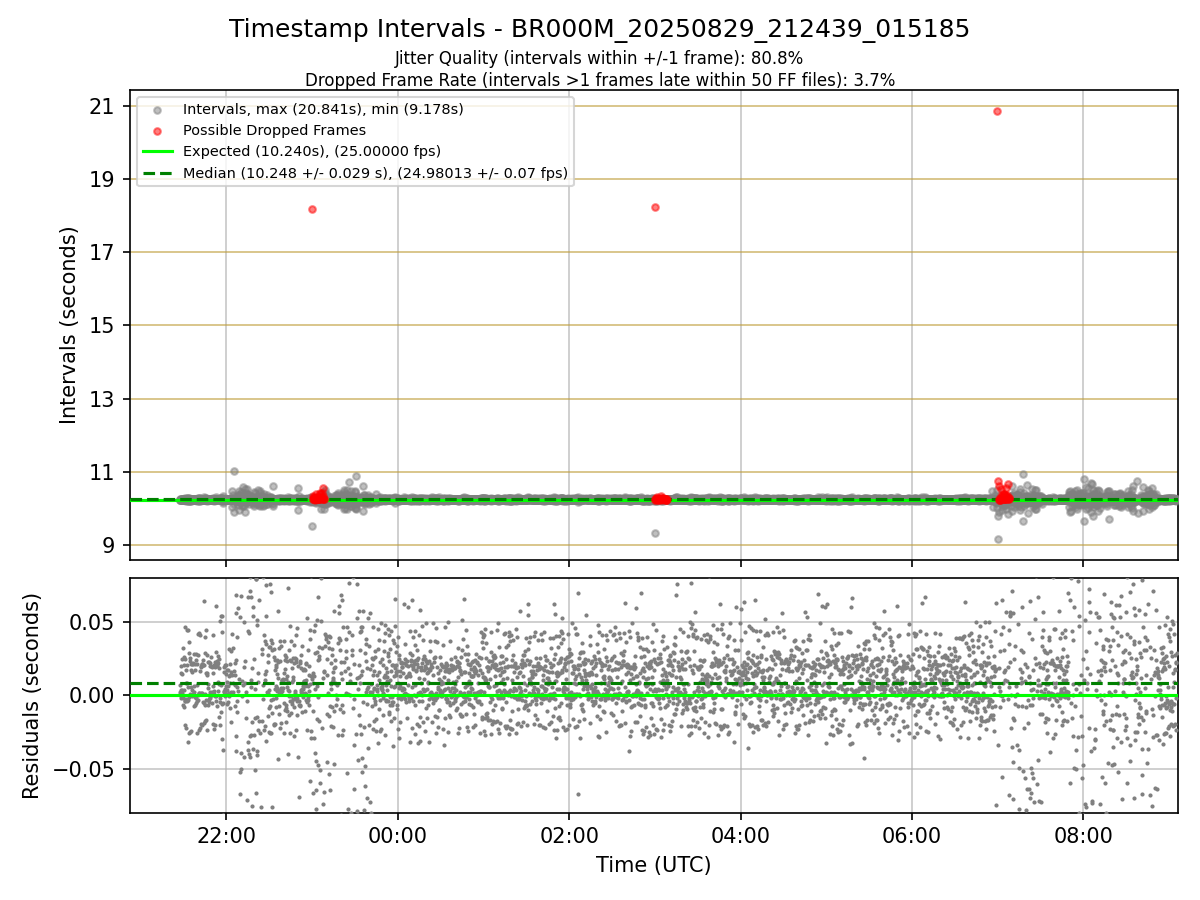
Task: Click the red dropped-frame point near 21 seconds
Action: pyautogui.click(x=997, y=111)
